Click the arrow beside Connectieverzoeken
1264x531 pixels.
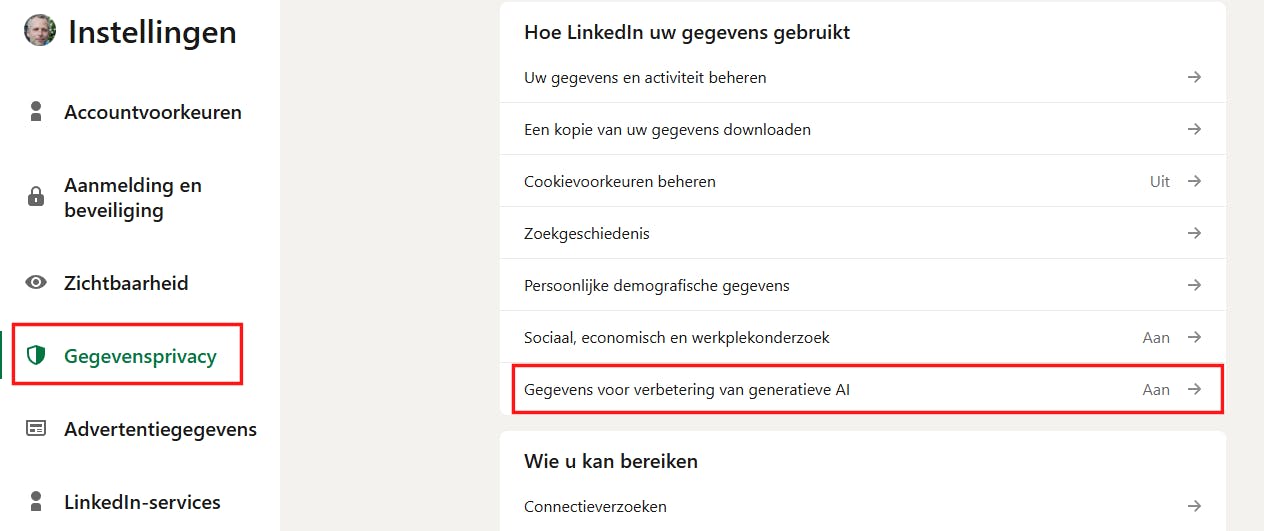point(1194,506)
